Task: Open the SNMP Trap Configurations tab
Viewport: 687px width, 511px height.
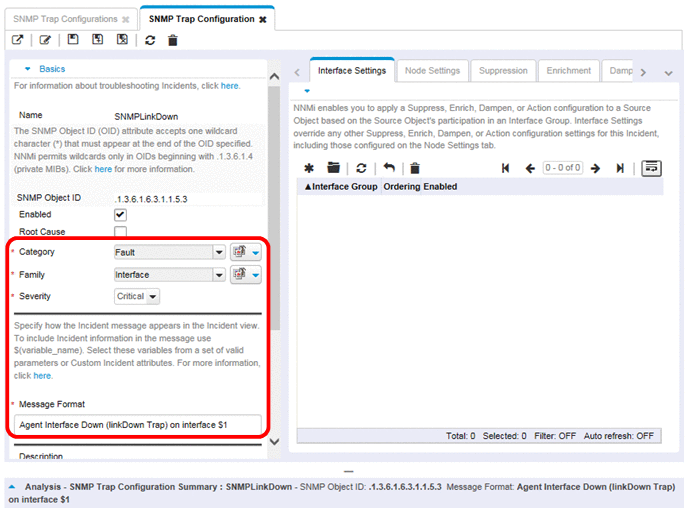Action: pos(63,19)
